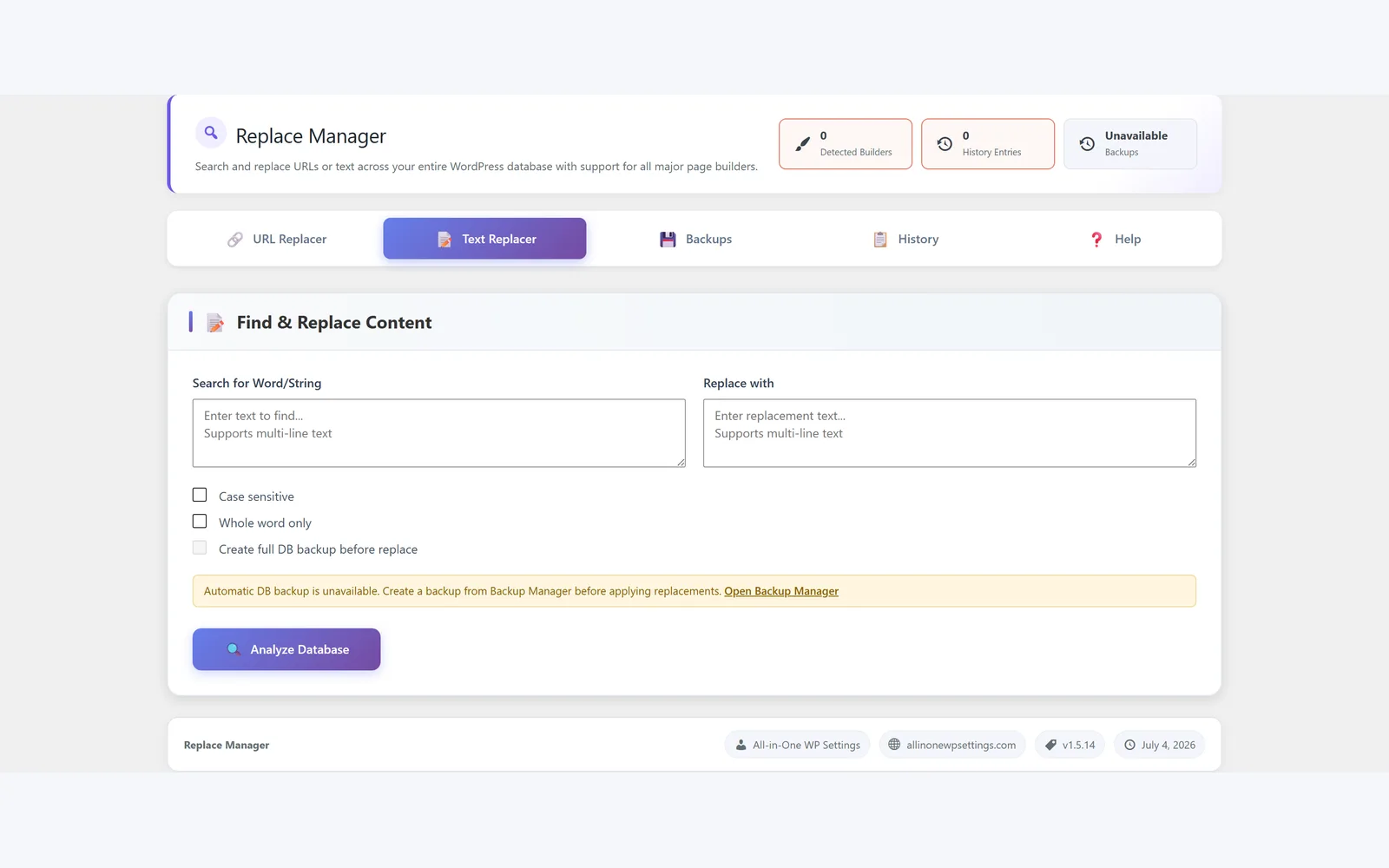
Task: Click the Text Replacer document icon
Action: tap(444, 240)
